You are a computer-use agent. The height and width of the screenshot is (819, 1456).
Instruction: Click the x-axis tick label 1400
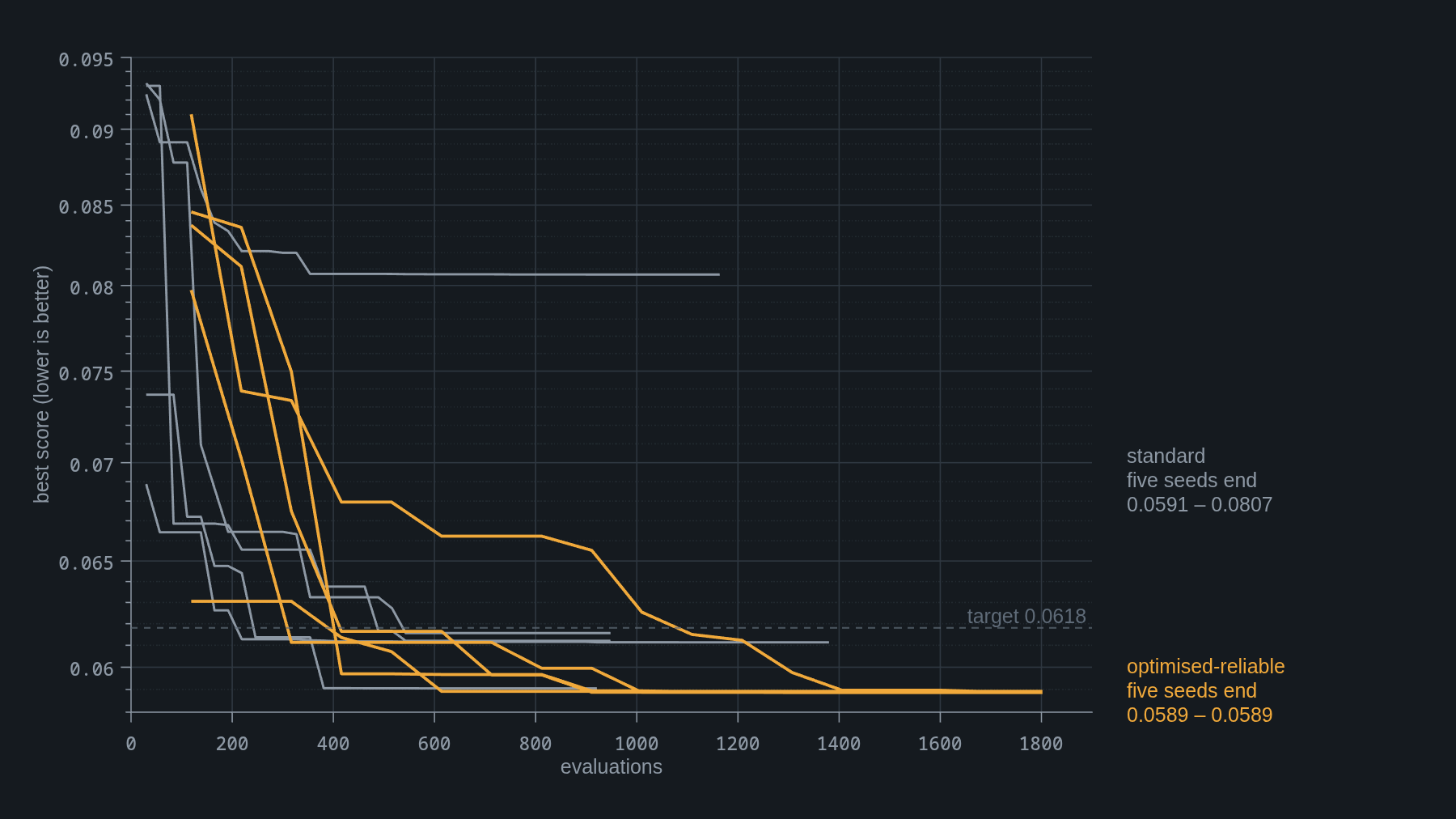click(x=839, y=743)
